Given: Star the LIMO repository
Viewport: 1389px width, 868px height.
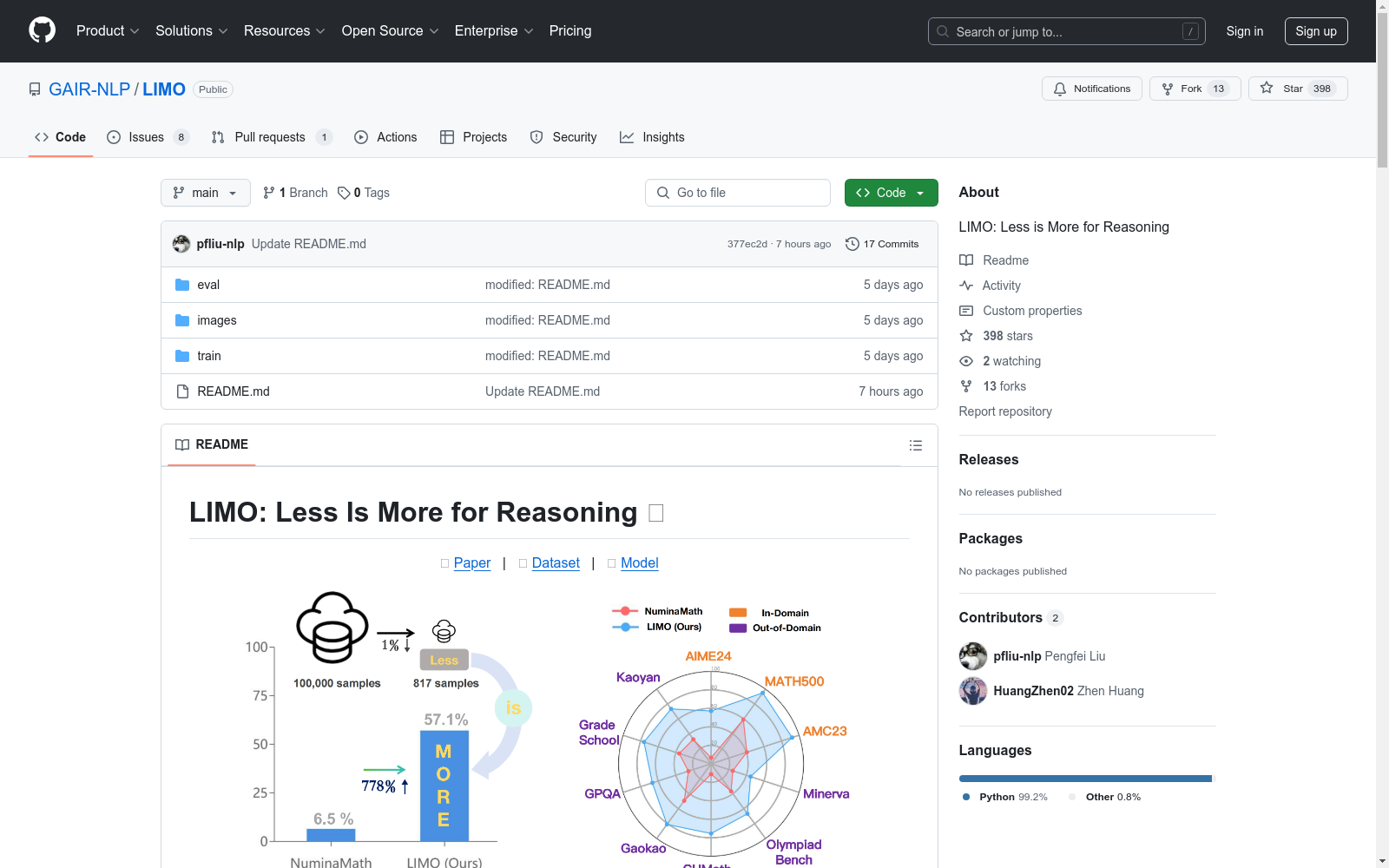Looking at the screenshot, I should pos(1298,89).
